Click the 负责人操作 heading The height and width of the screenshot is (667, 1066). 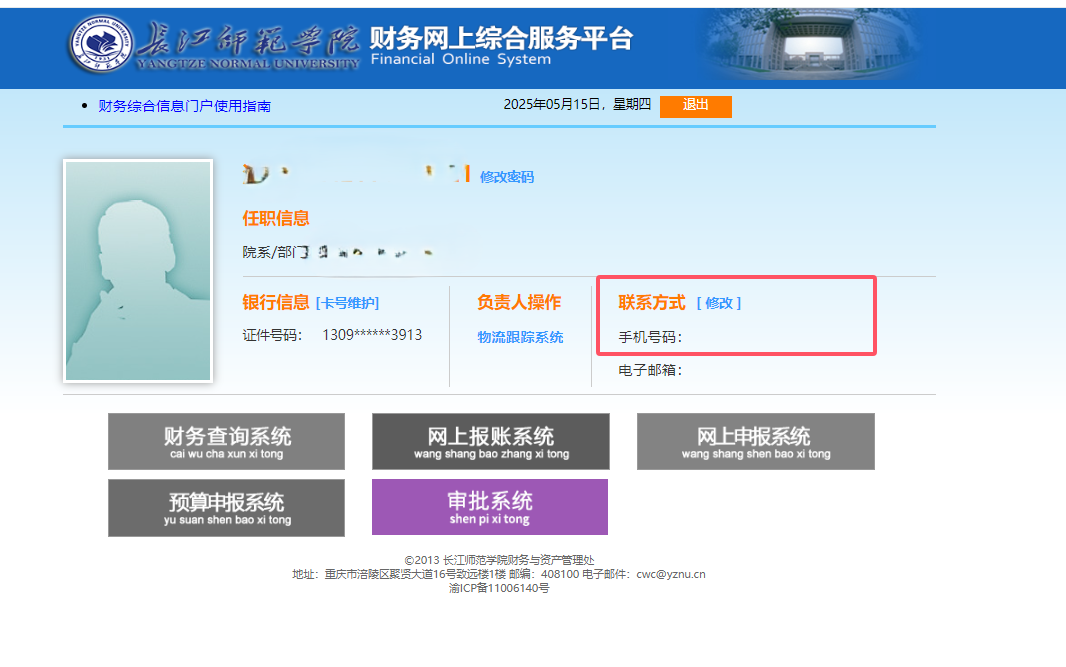tap(519, 303)
